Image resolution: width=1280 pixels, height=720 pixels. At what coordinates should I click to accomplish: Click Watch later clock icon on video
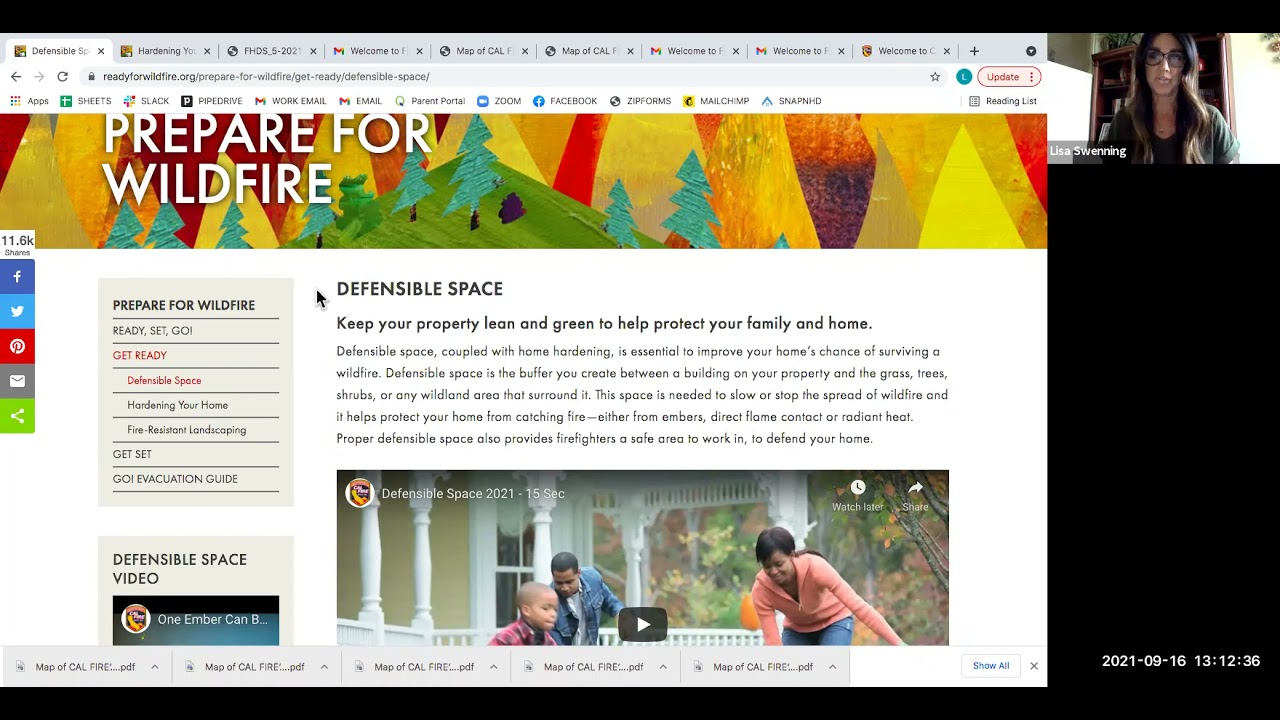pyautogui.click(x=857, y=488)
